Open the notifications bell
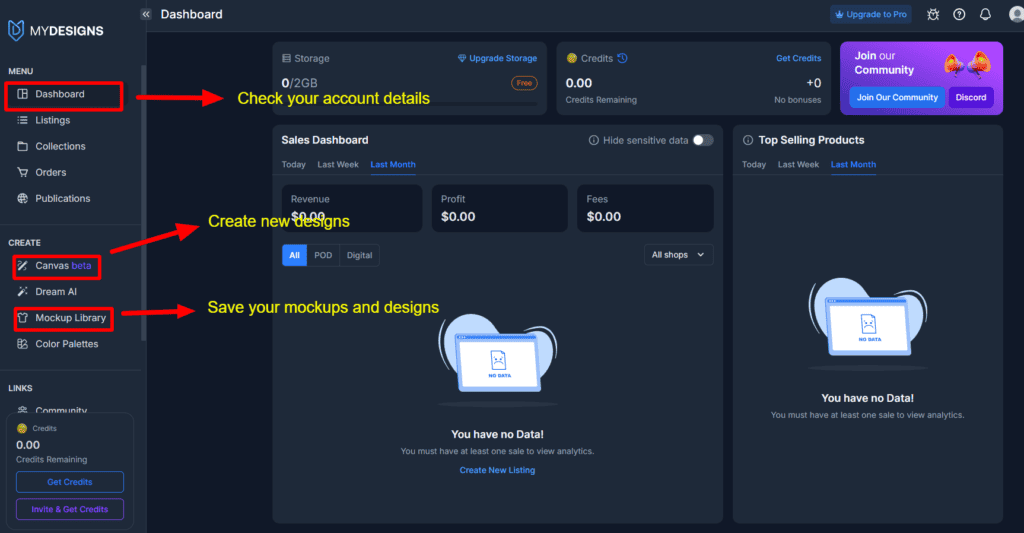The image size is (1024, 533). (985, 15)
